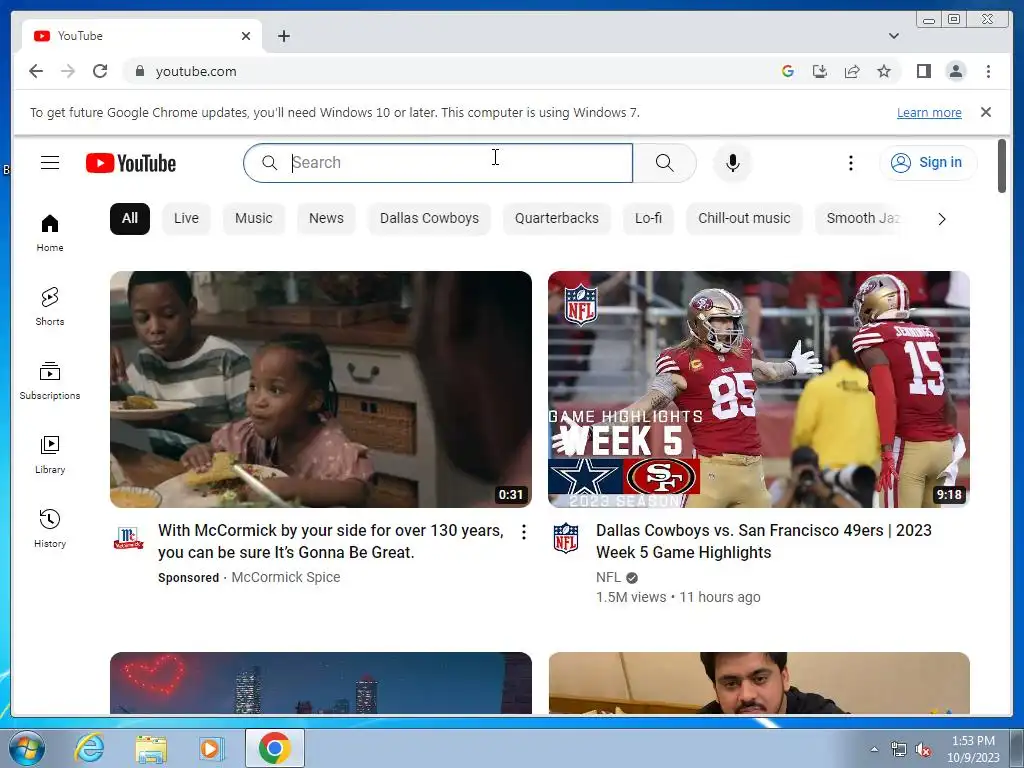View site information via the lock icon
This screenshot has width=1024, height=768.
pyautogui.click(x=139, y=71)
